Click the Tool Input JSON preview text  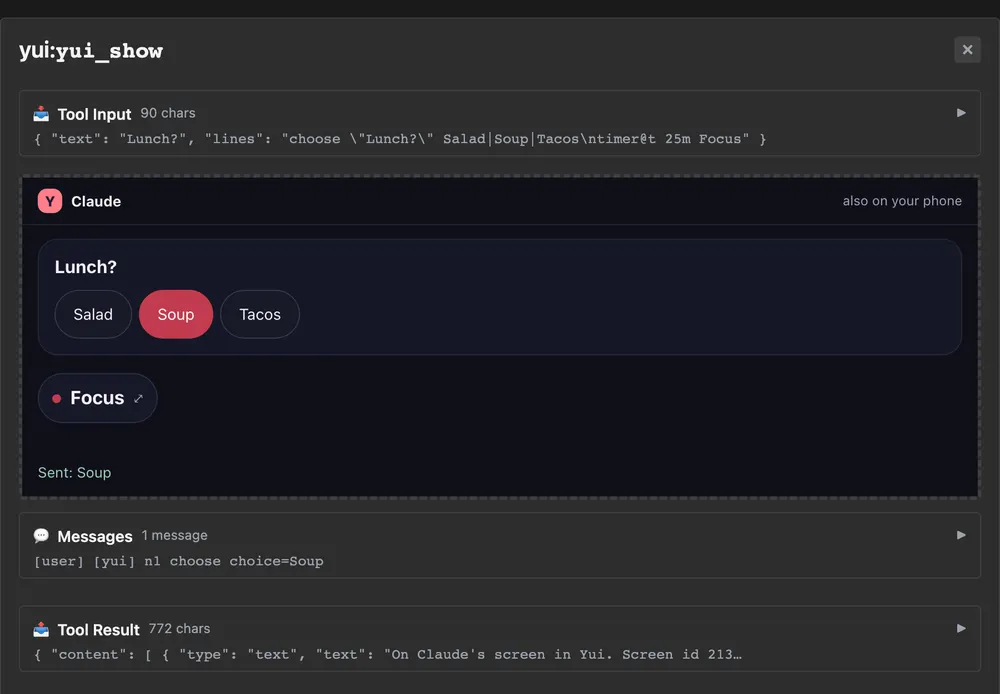[400, 139]
